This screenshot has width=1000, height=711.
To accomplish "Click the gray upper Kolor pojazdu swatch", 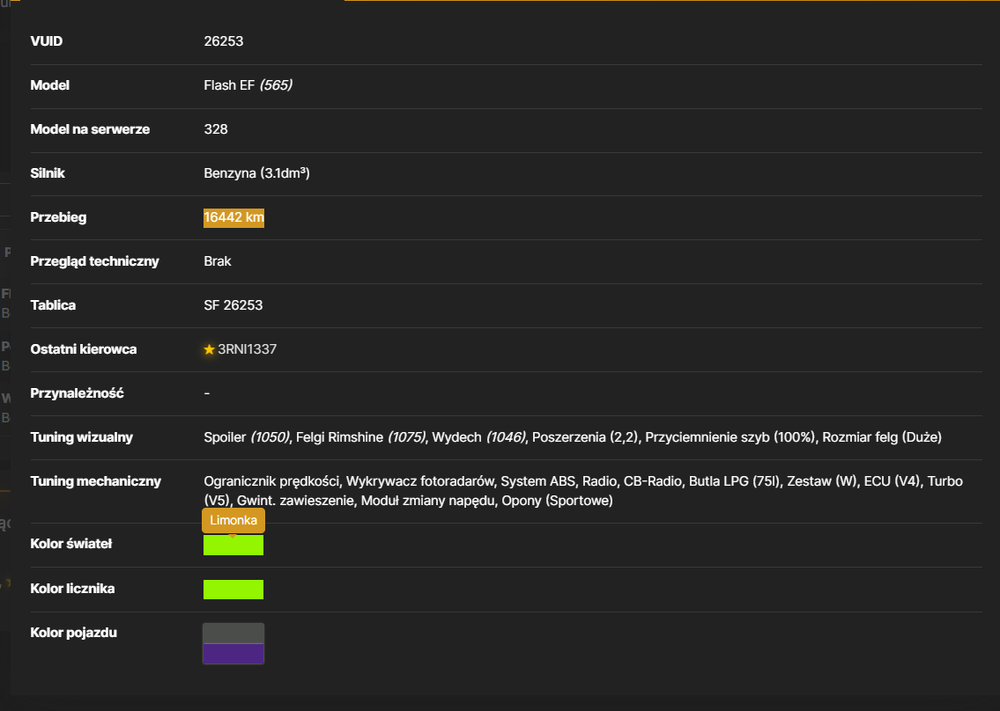I will click(x=233, y=634).
